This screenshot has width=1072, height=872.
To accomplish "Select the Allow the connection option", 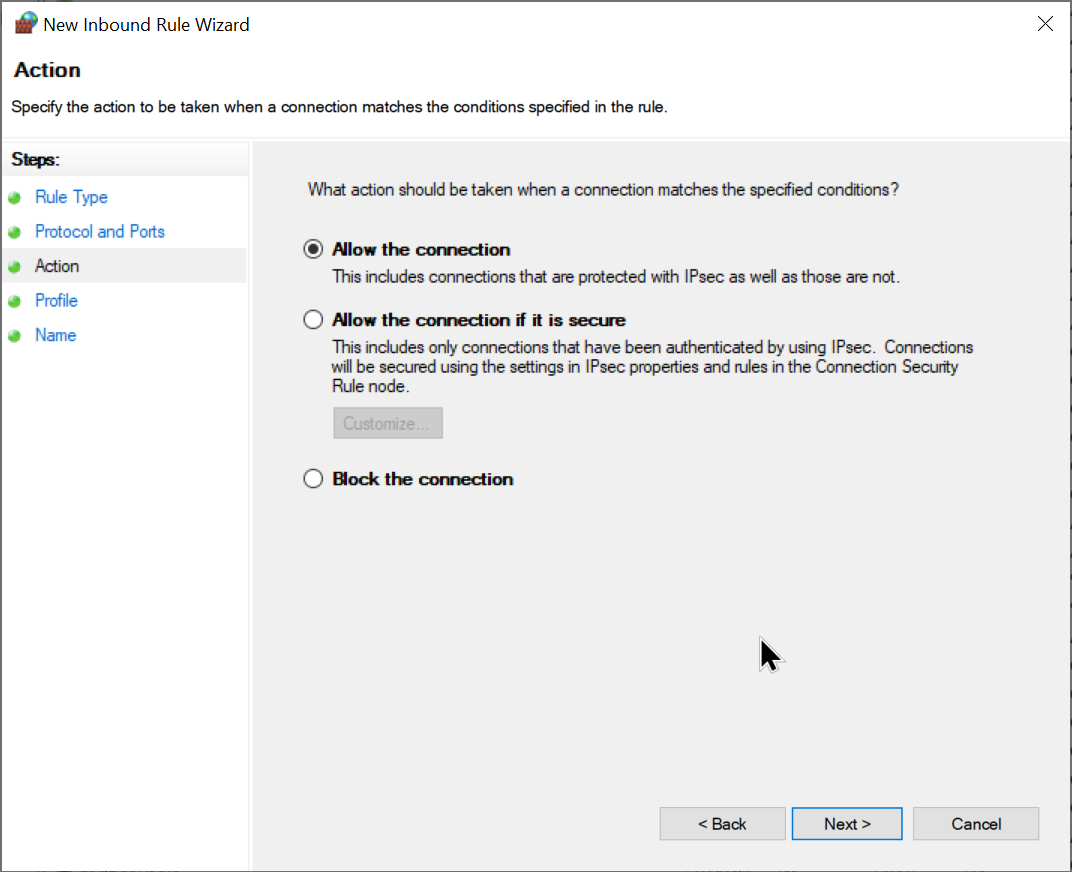I will [313, 249].
